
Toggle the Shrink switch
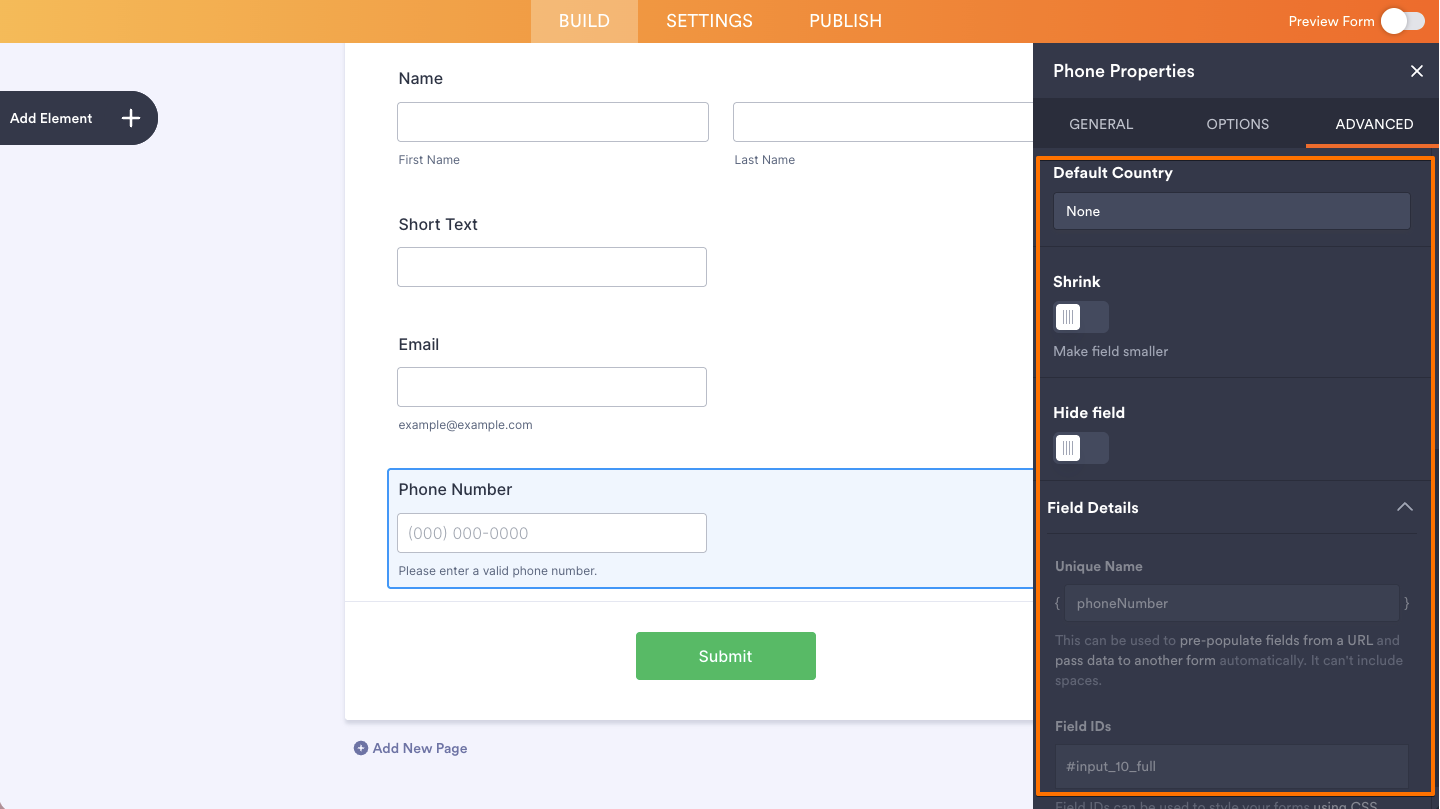coord(1081,317)
